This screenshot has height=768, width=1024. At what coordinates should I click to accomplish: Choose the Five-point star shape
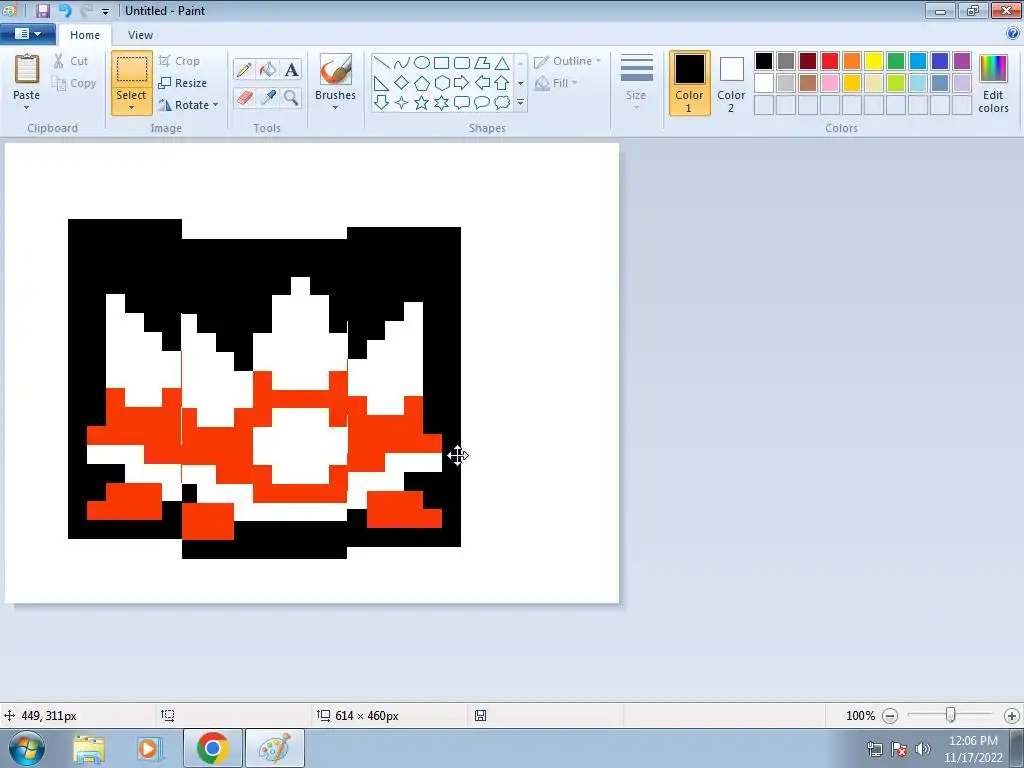click(422, 103)
